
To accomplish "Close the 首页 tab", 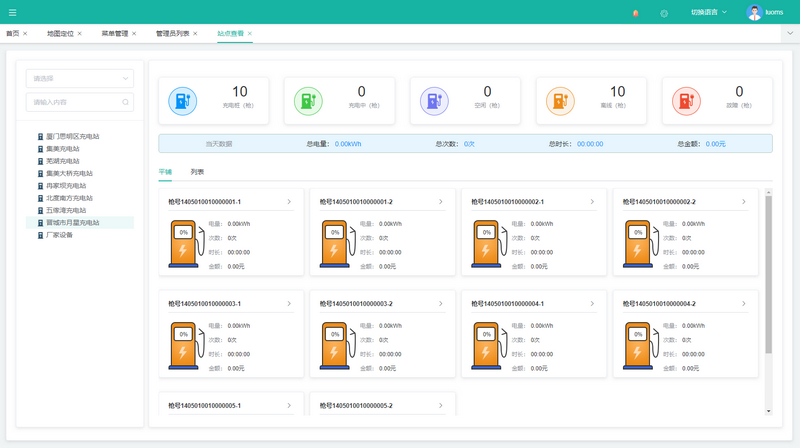I will click(x=25, y=34).
